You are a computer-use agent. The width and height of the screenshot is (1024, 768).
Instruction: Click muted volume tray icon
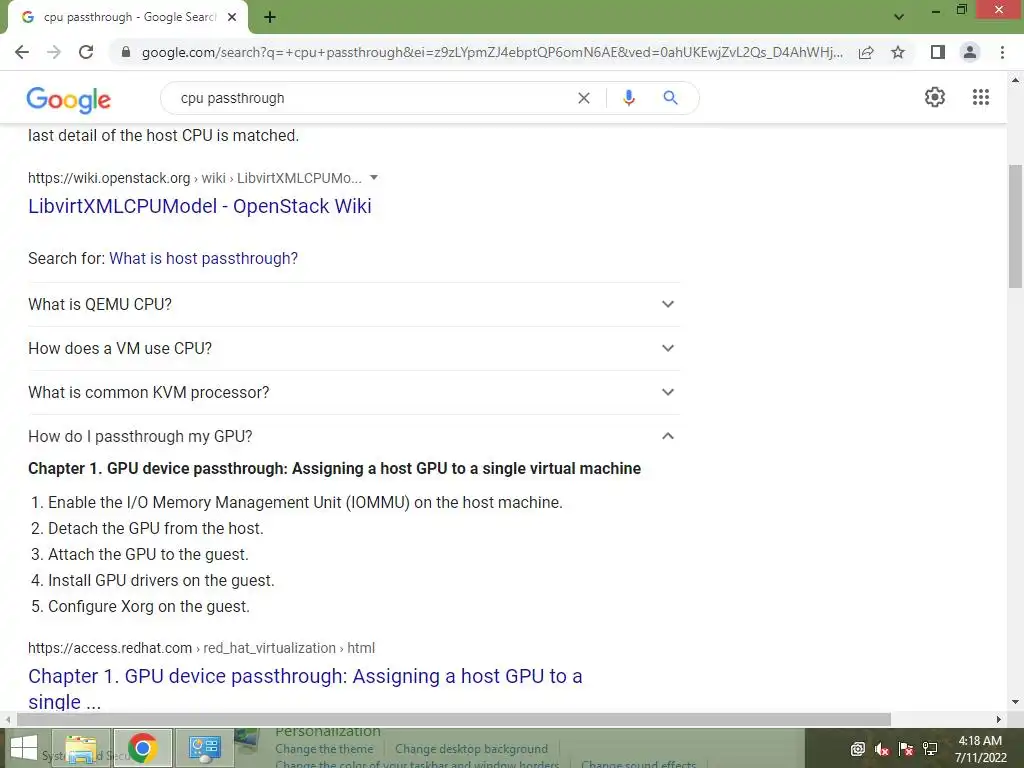click(x=882, y=749)
